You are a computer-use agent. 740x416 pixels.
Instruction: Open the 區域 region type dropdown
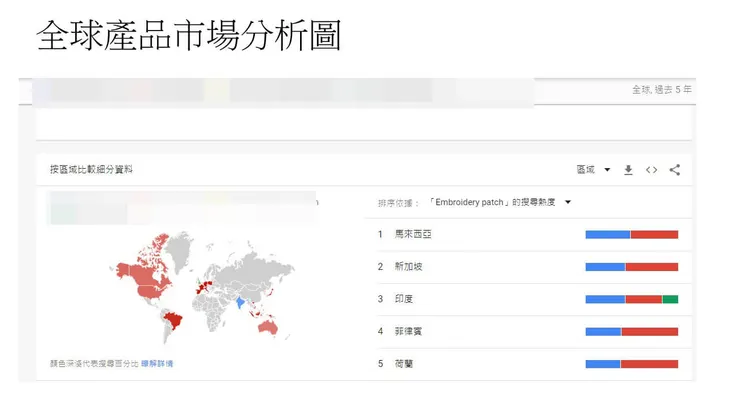[593, 170]
